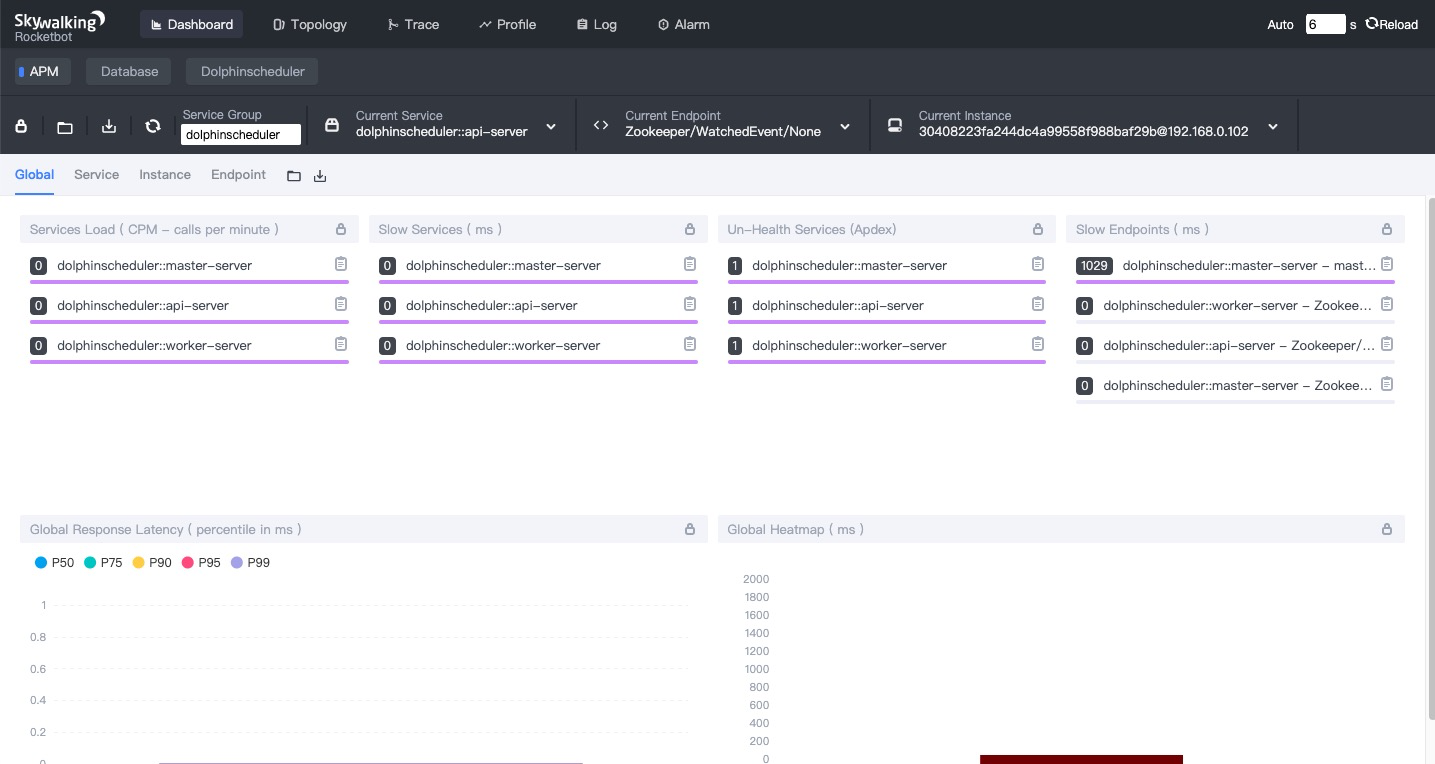Image resolution: width=1435 pixels, height=764 pixels.
Task: Click the Skywalking Rocketbot logo
Action: (x=59, y=25)
